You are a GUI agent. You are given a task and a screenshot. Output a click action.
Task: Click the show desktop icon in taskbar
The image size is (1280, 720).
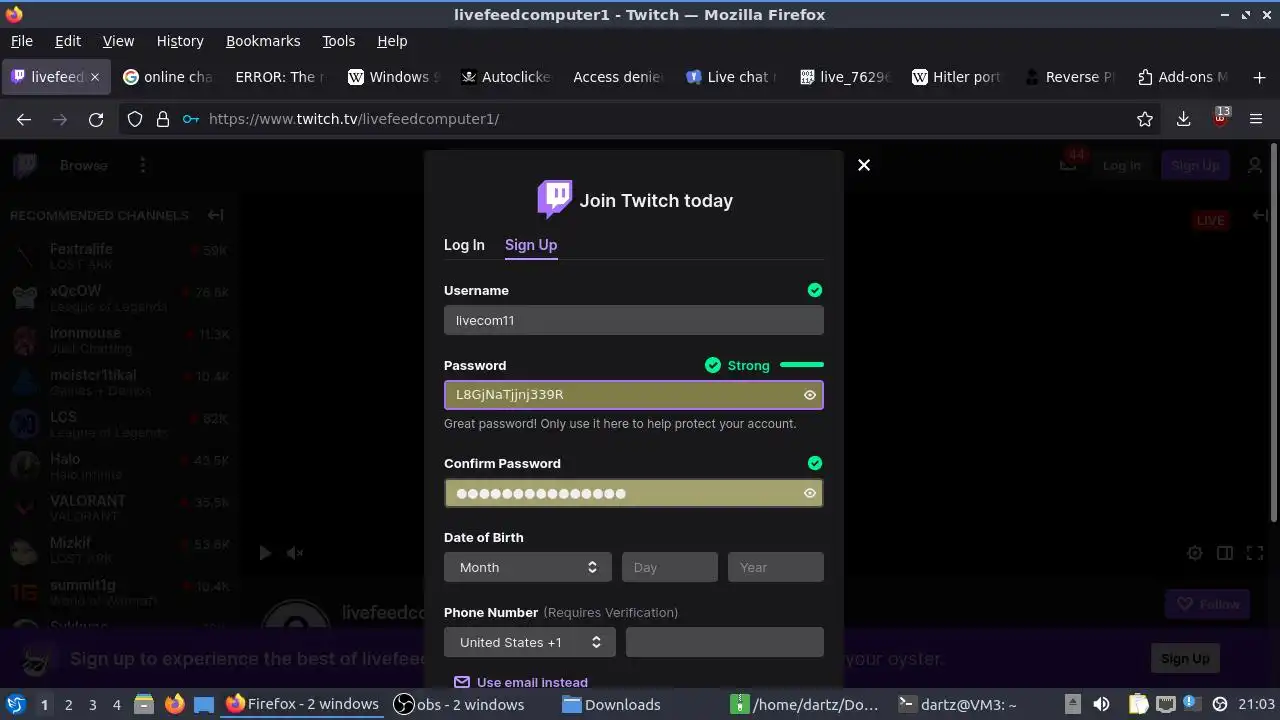tap(204, 704)
